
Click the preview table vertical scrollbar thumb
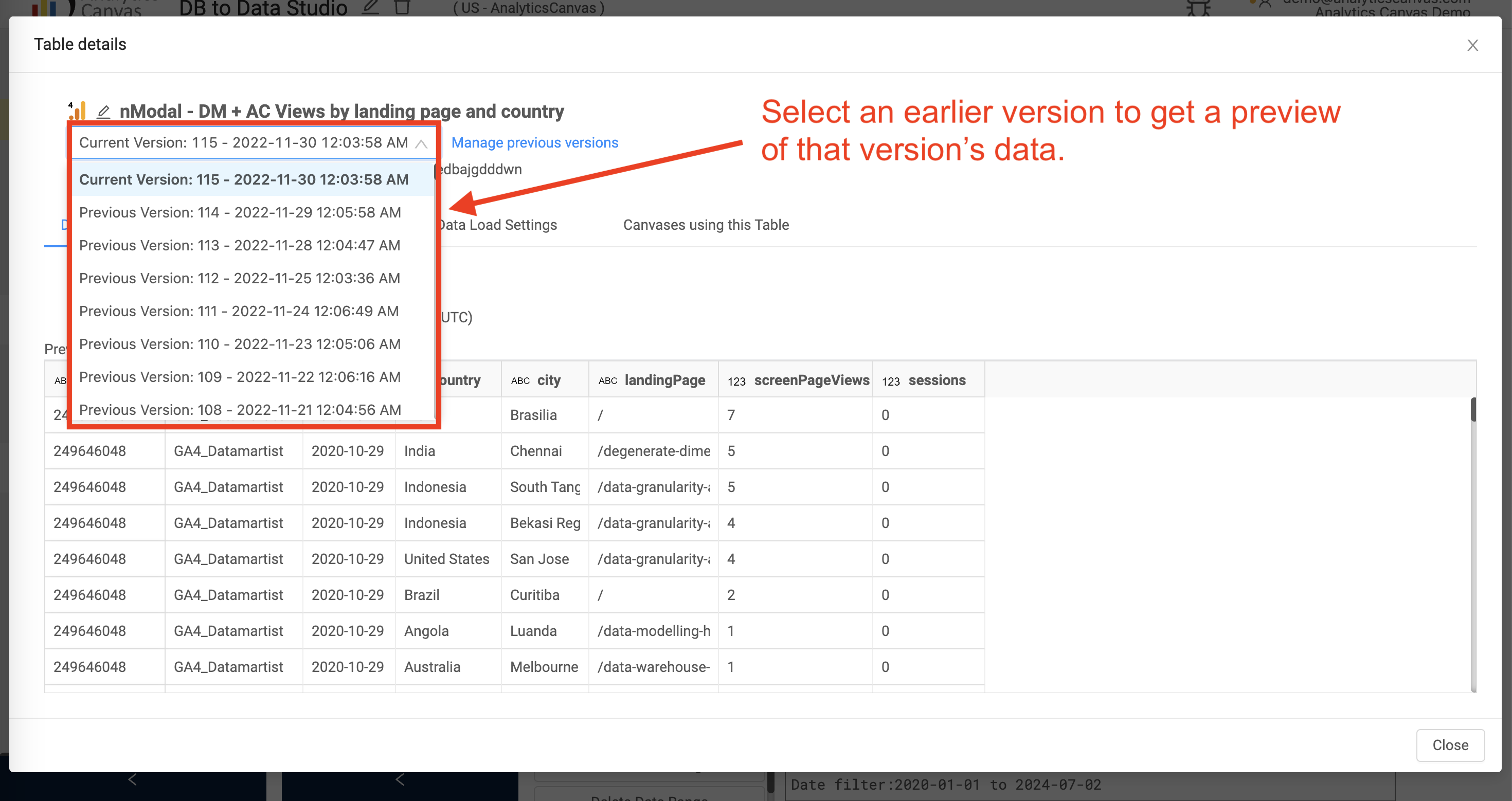click(x=1473, y=410)
